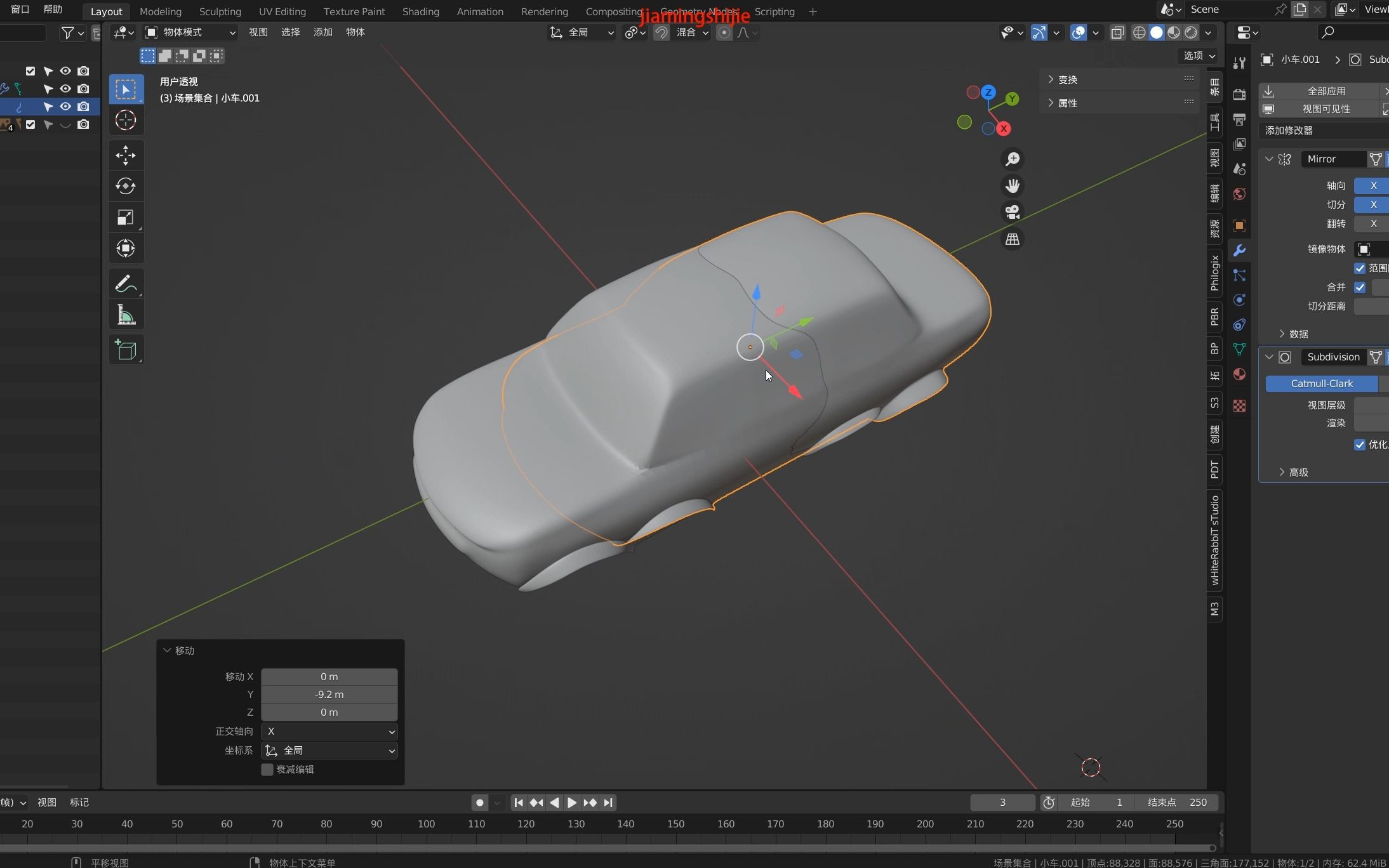Click the Transform tool icon

[x=126, y=248]
